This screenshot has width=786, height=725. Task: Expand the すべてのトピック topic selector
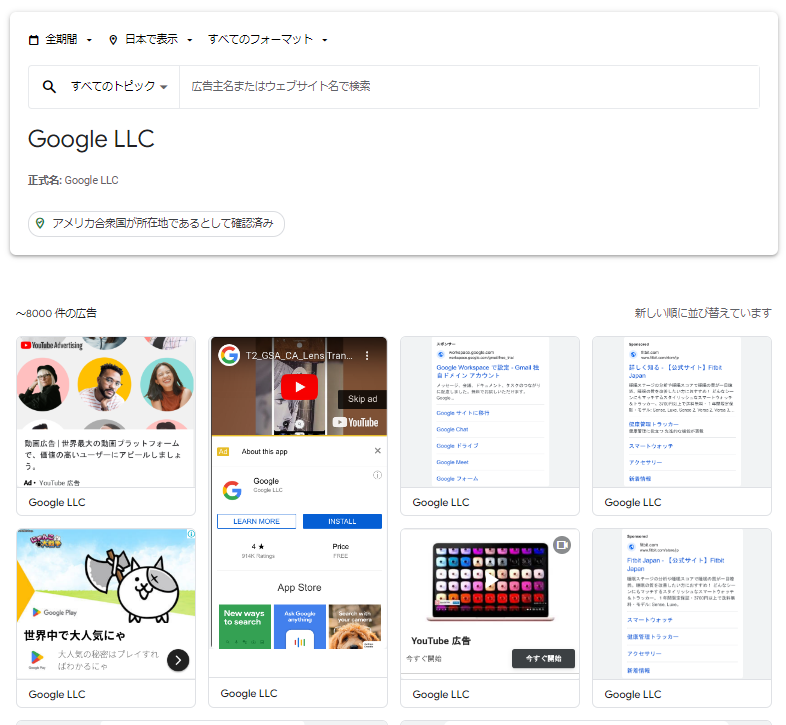tap(119, 87)
